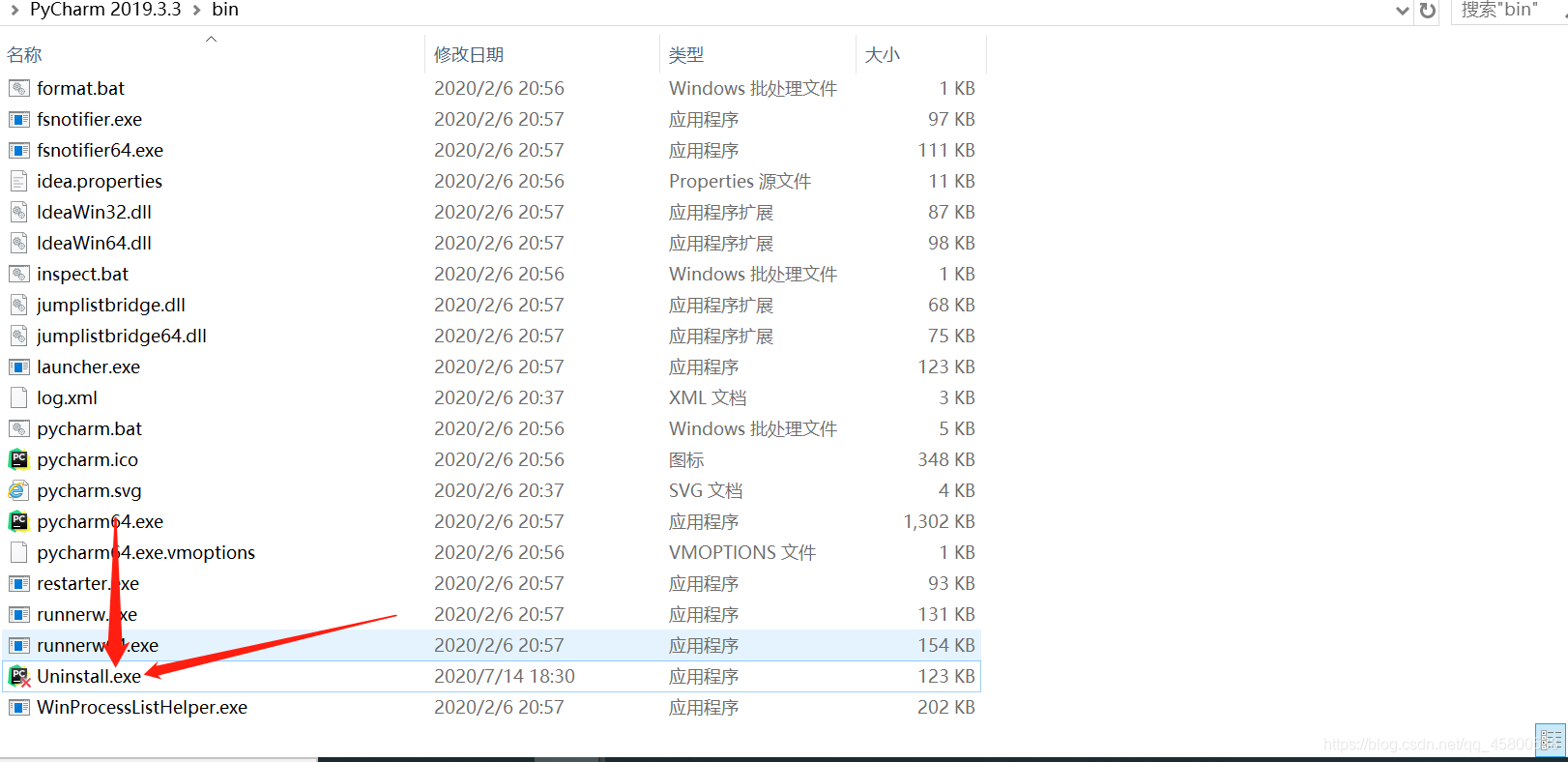Image resolution: width=1568 pixels, height=762 pixels.
Task: Click the 搜索"bin" search box
Action: tap(1508, 11)
